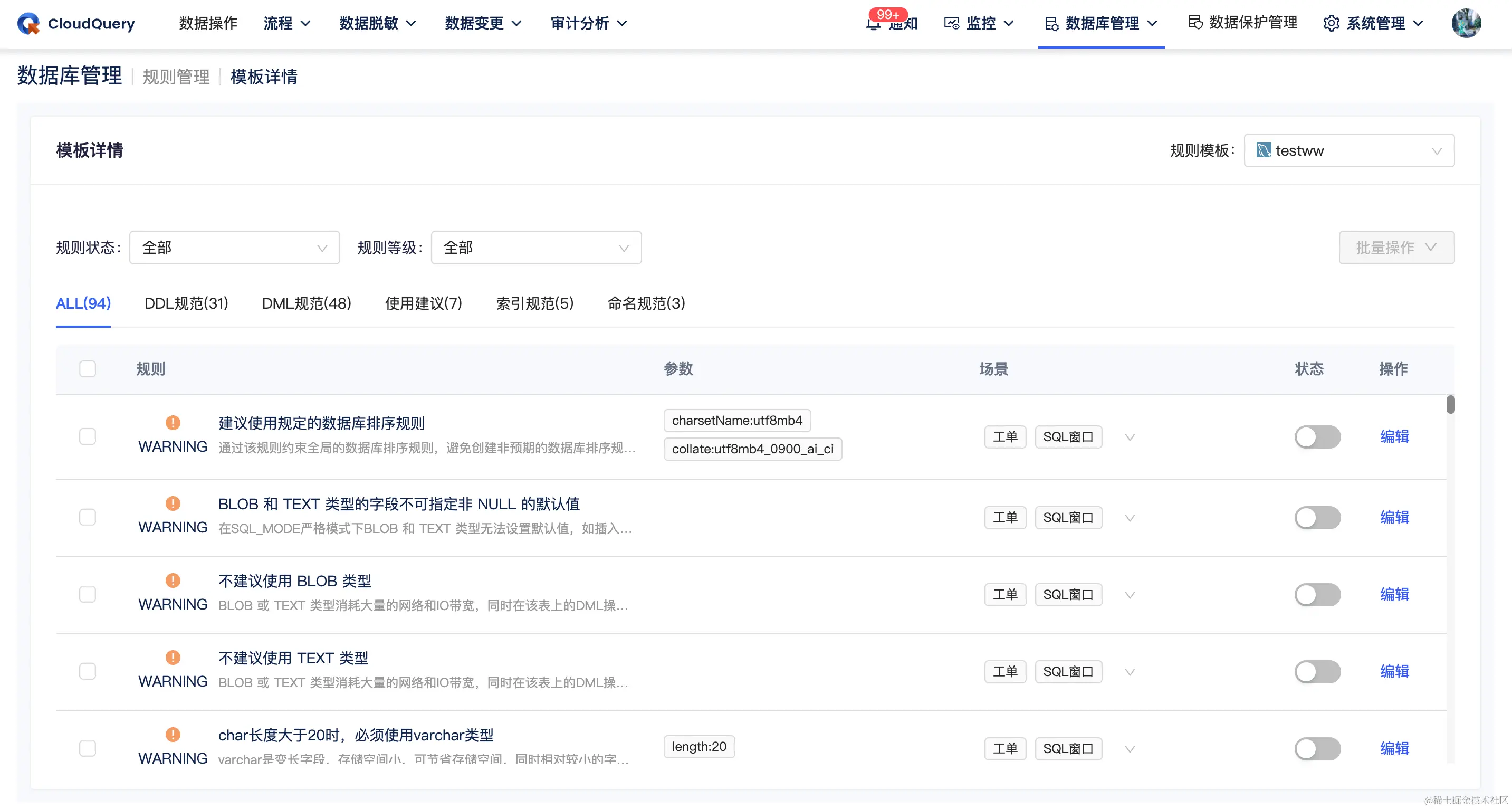1512x809 pixels.
Task: Click 编辑 on the char长度 rule row
Action: pos(1394,748)
